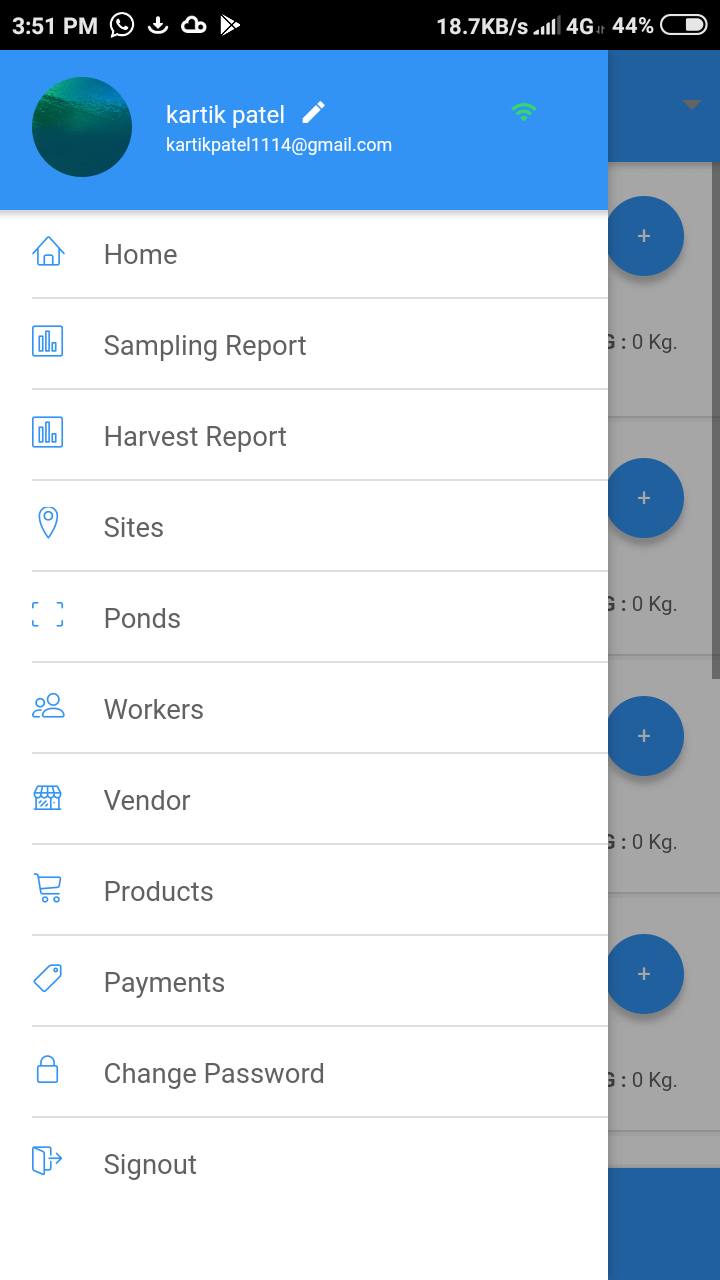The width and height of the screenshot is (720, 1280).
Task: Tap the Workers people icon
Action: click(x=48, y=707)
